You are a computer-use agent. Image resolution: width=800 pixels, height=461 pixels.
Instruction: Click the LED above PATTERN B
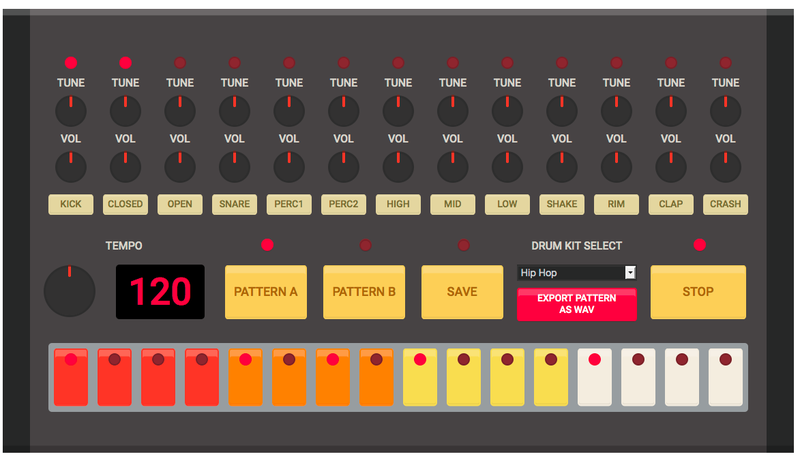[365, 245]
